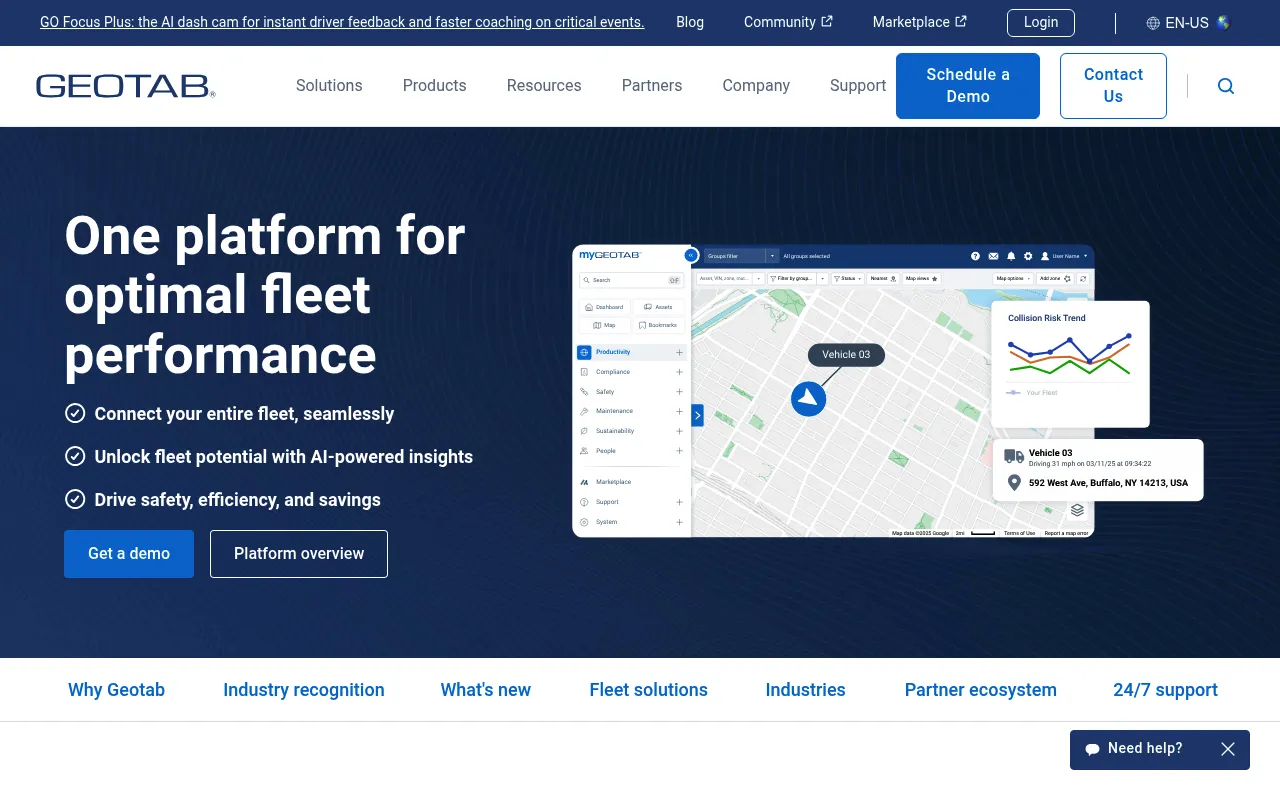This screenshot has width=1280, height=800.
Task: Jump to Industry recognition section
Action: coord(304,690)
